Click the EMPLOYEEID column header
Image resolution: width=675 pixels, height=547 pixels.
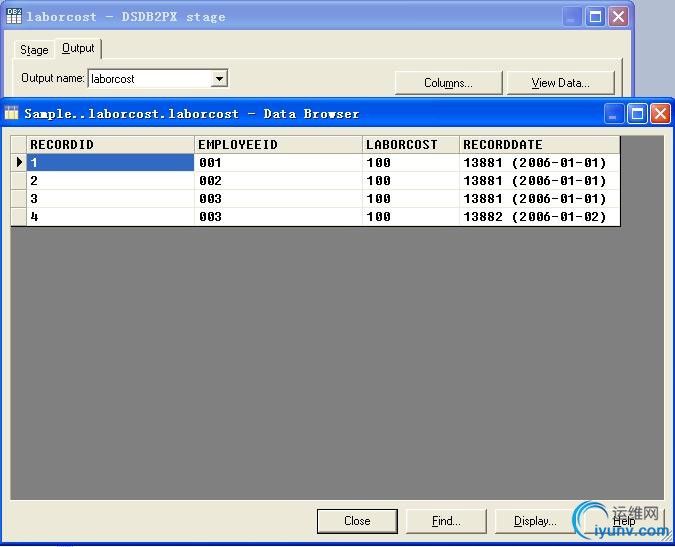278,145
